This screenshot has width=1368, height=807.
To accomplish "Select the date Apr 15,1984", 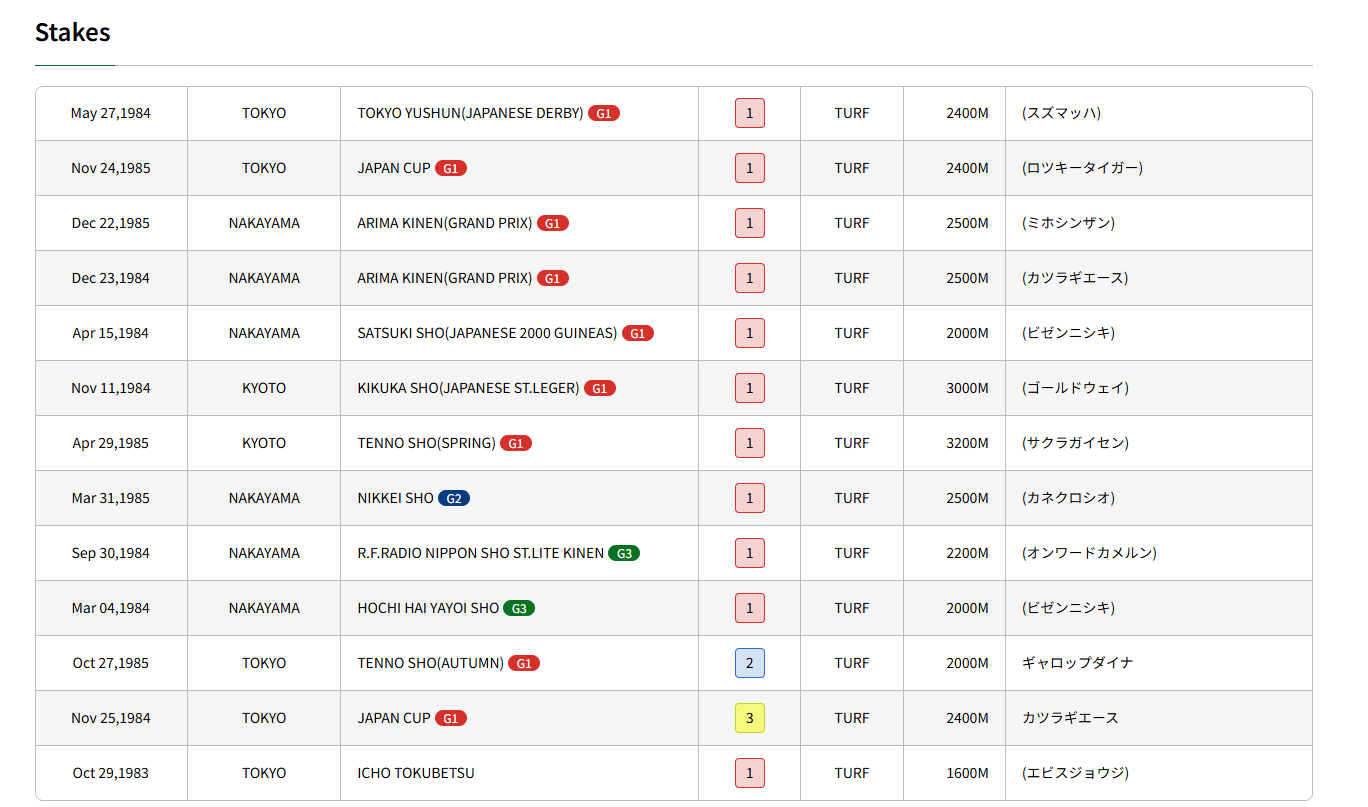I will [111, 333].
